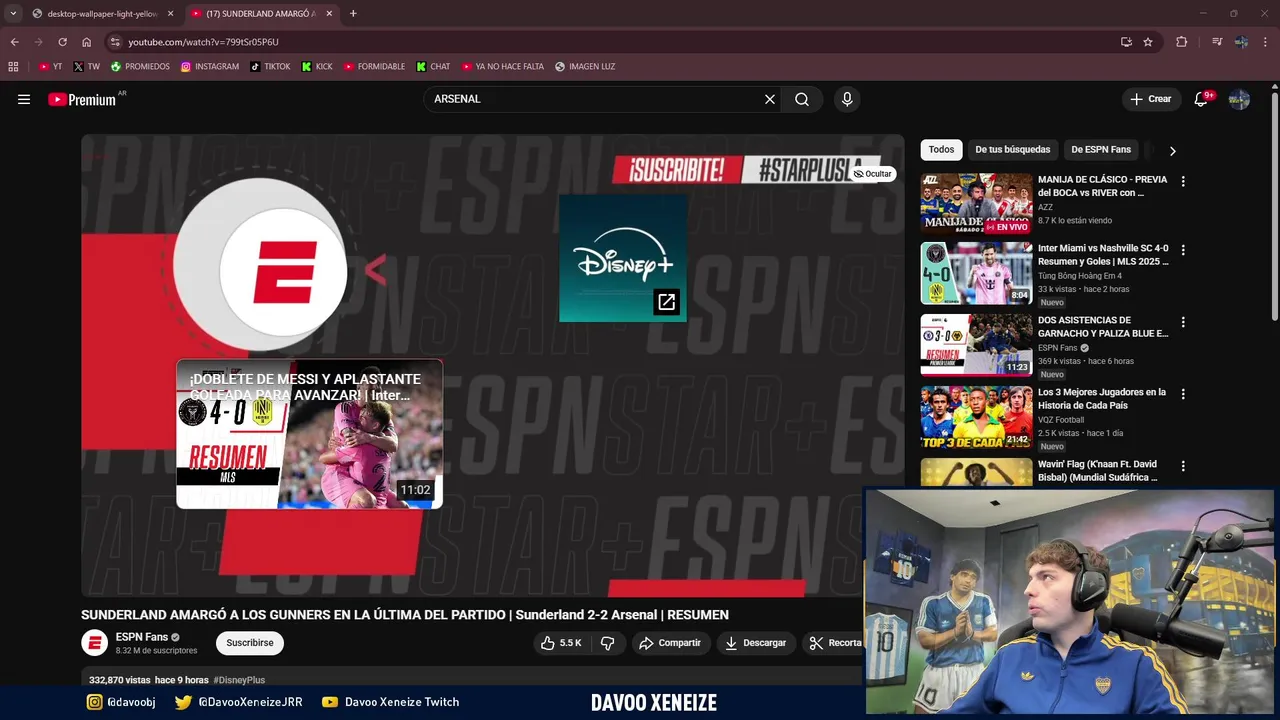Open the YouTube guide hamburger menu
This screenshot has width=1280, height=720.
pyautogui.click(x=24, y=99)
